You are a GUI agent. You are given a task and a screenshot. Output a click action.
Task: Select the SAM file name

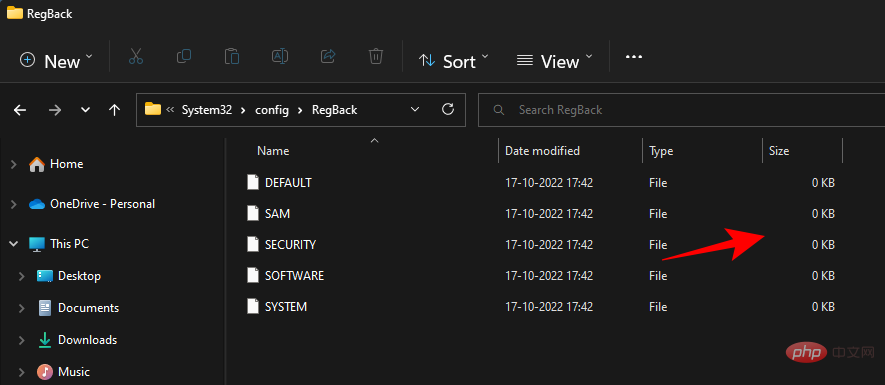pos(277,213)
